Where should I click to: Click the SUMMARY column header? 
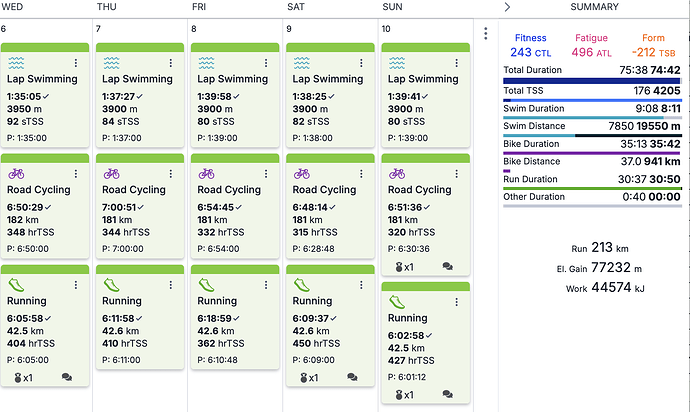[x=595, y=7]
